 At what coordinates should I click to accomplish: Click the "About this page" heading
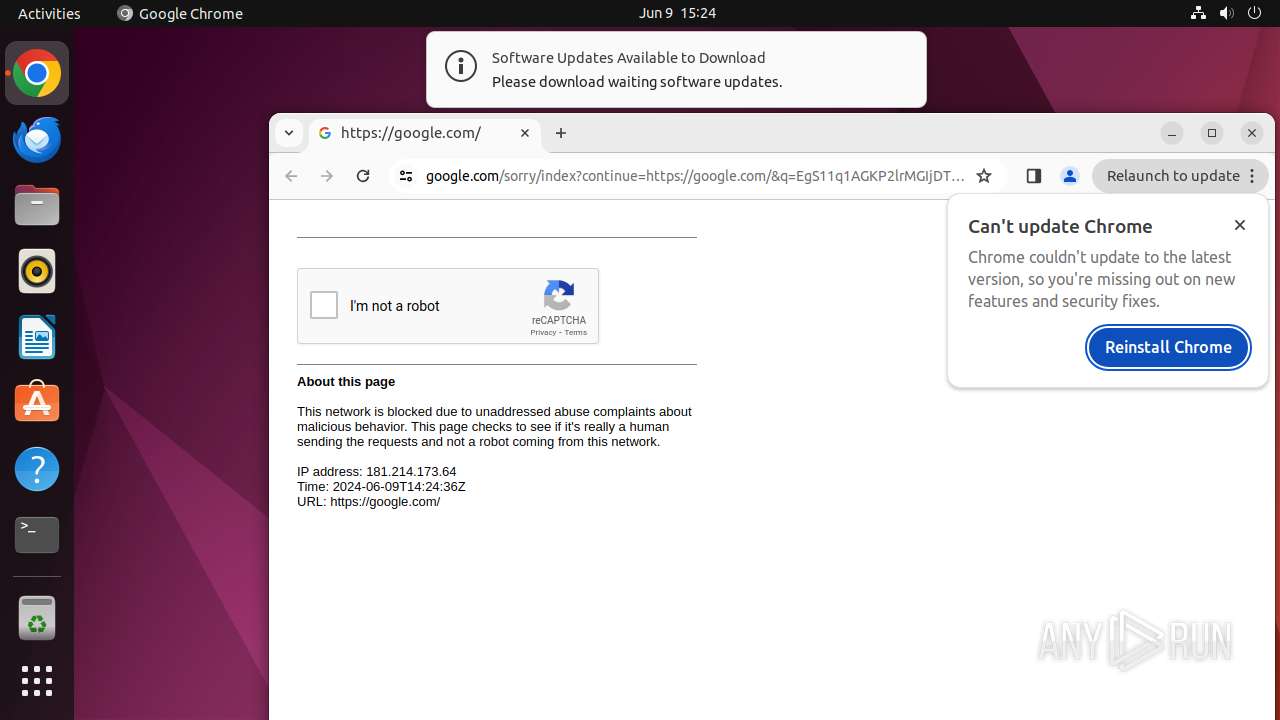coord(346,382)
